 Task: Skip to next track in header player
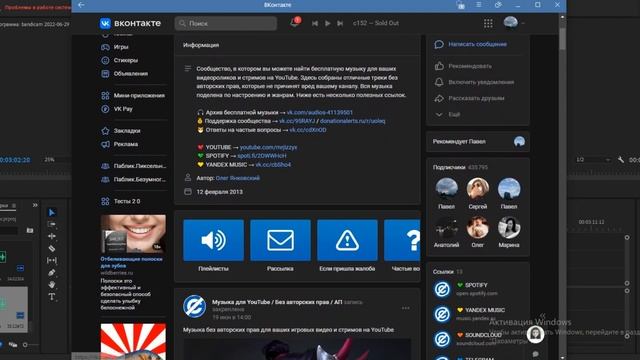click(x=340, y=23)
